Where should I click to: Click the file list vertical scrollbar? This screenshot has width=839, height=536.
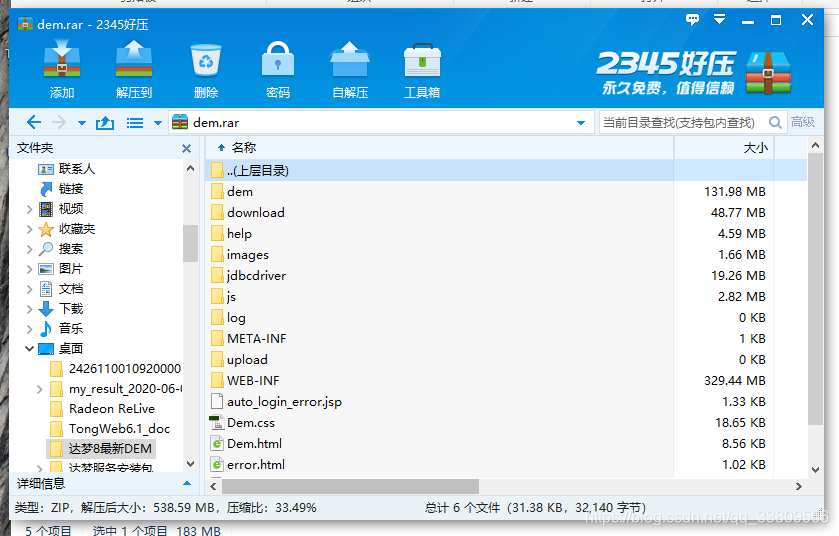click(x=815, y=289)
